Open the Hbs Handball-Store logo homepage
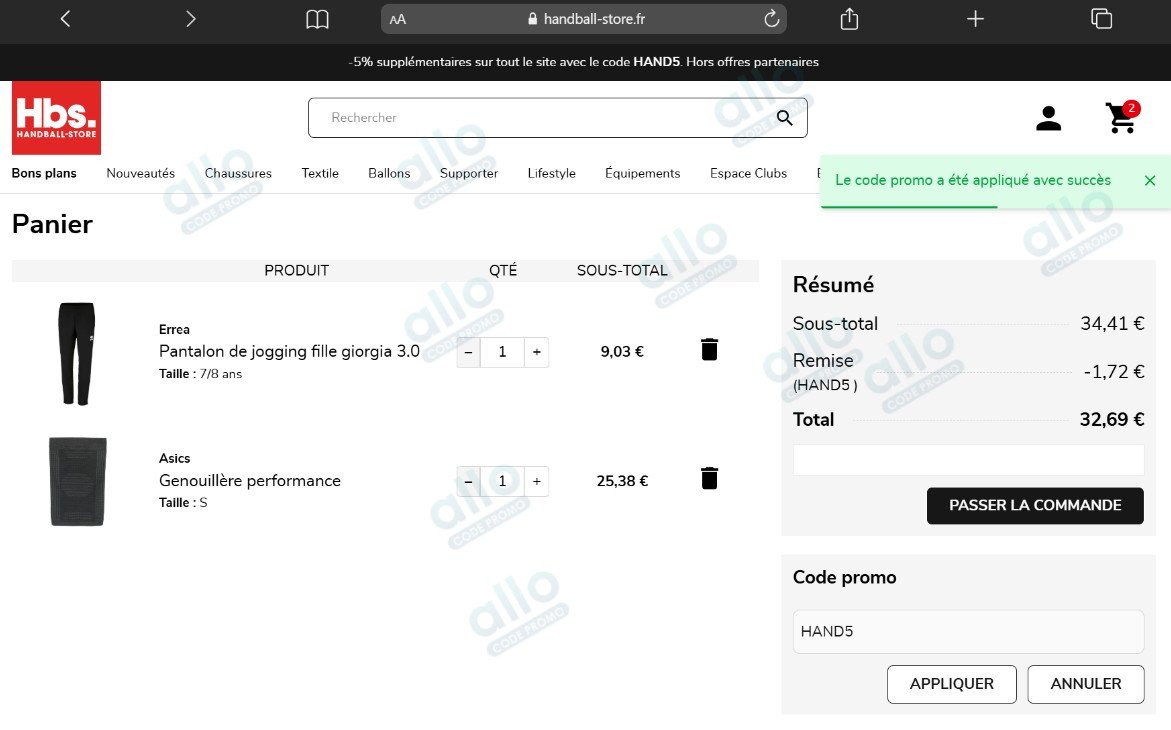The image size is (1171, 730). click(56, 118)
